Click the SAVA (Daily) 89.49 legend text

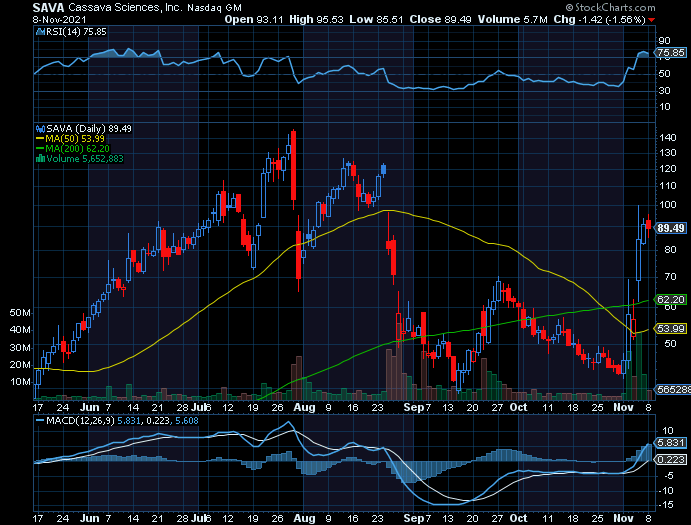point(89,129)
